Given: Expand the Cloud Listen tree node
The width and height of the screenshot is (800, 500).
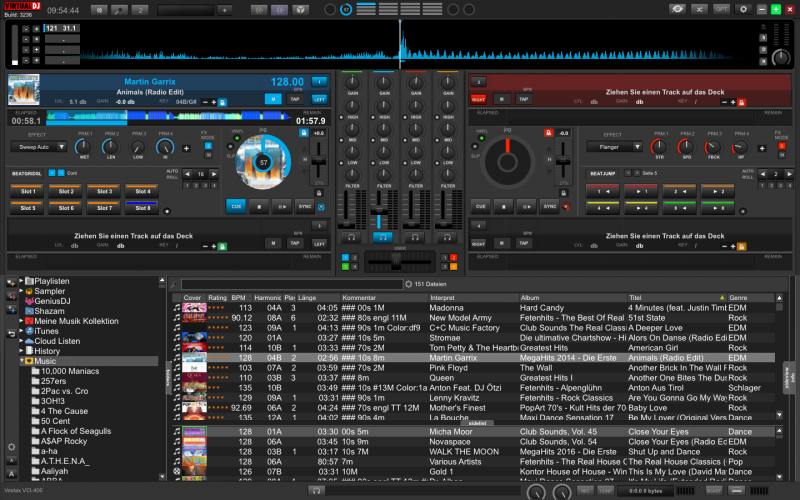Looking at the screenshot, I should click(21, 341).
